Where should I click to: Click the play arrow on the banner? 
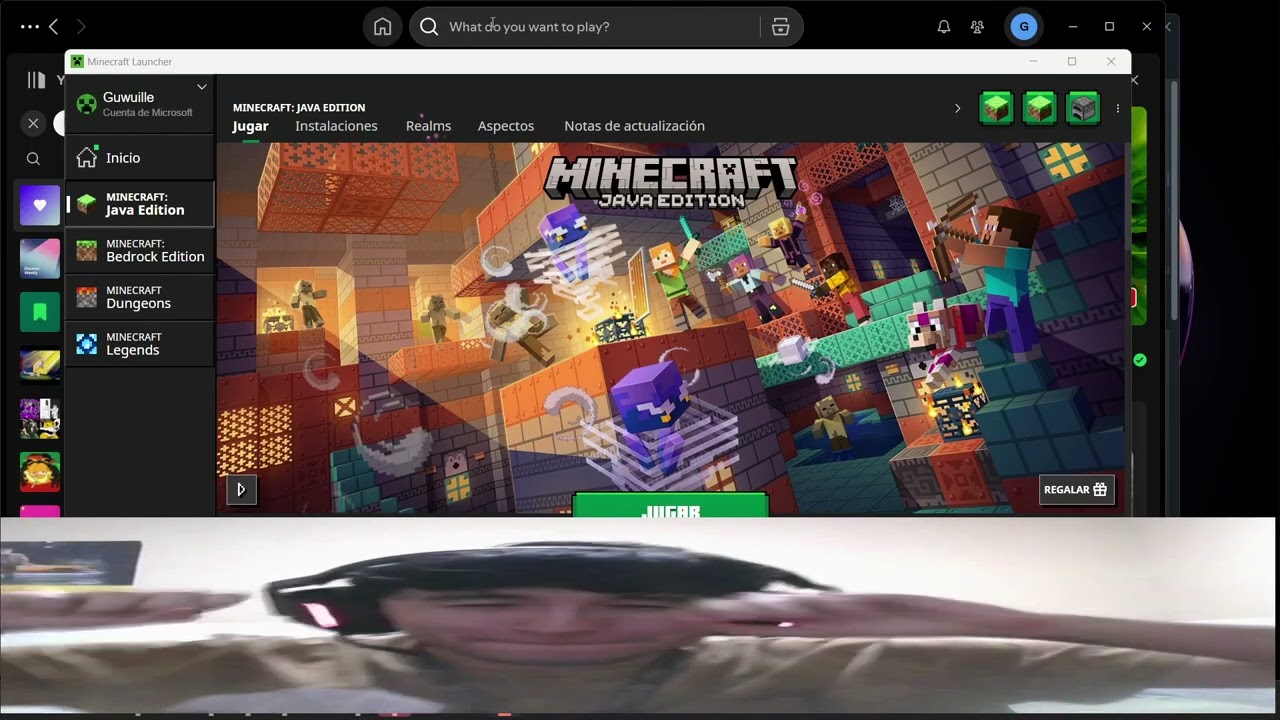(x=241, y=489)
